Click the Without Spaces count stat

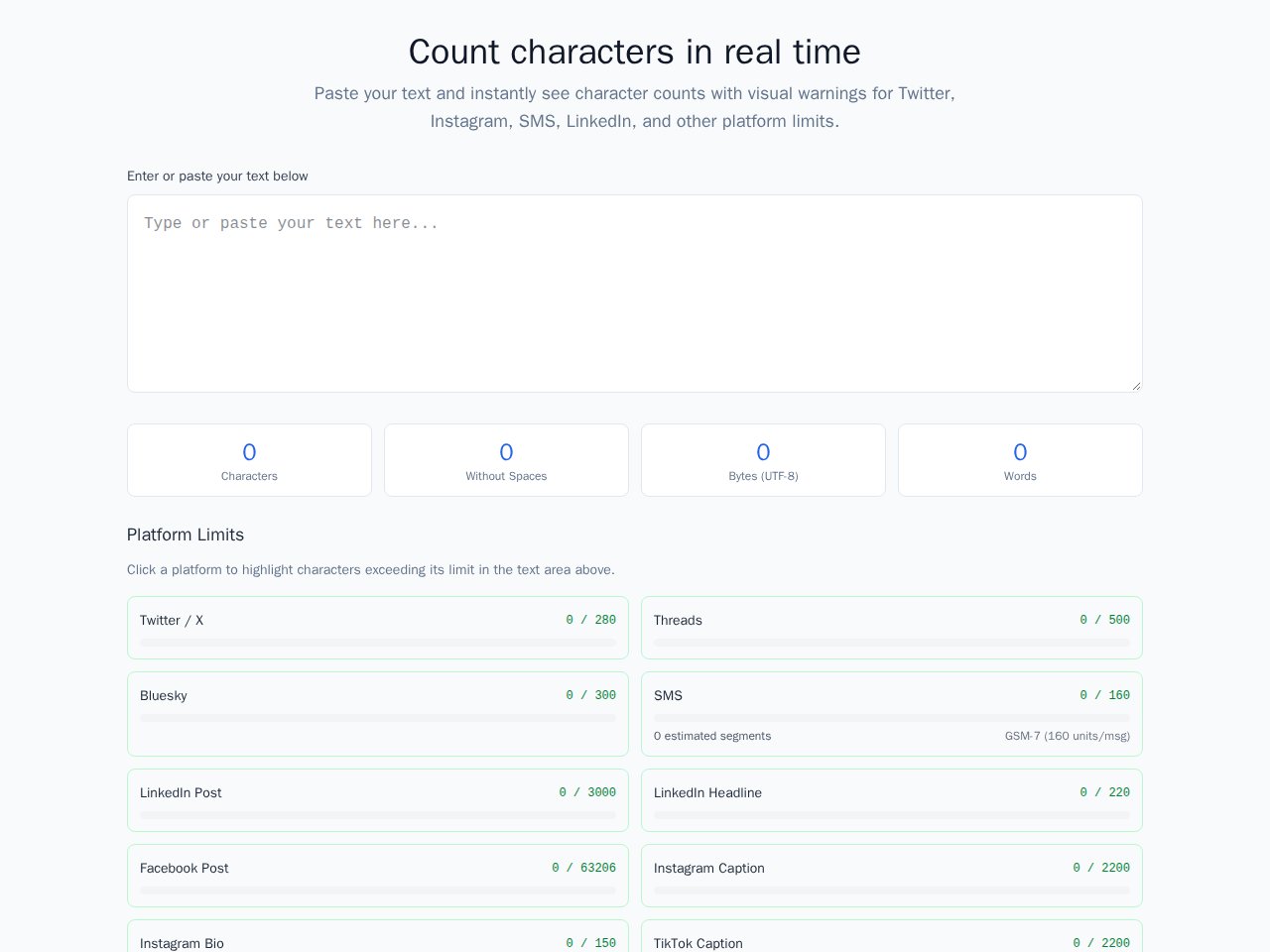(x=506, y=460)
